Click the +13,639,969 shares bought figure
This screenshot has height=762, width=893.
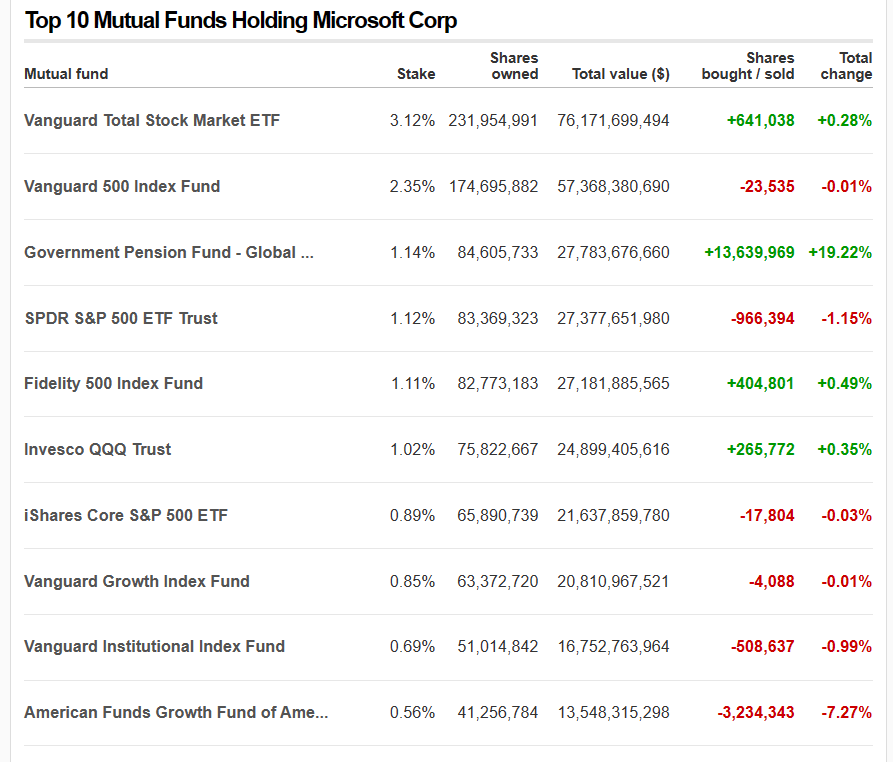749,253
